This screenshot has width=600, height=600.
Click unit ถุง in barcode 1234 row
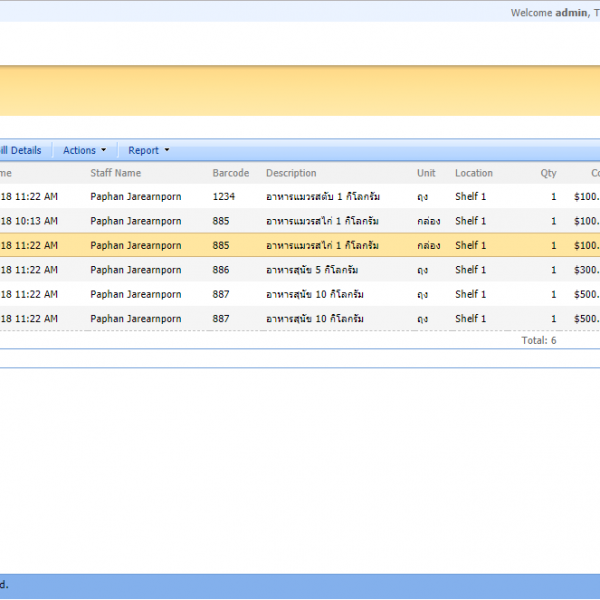pos(422,197)
